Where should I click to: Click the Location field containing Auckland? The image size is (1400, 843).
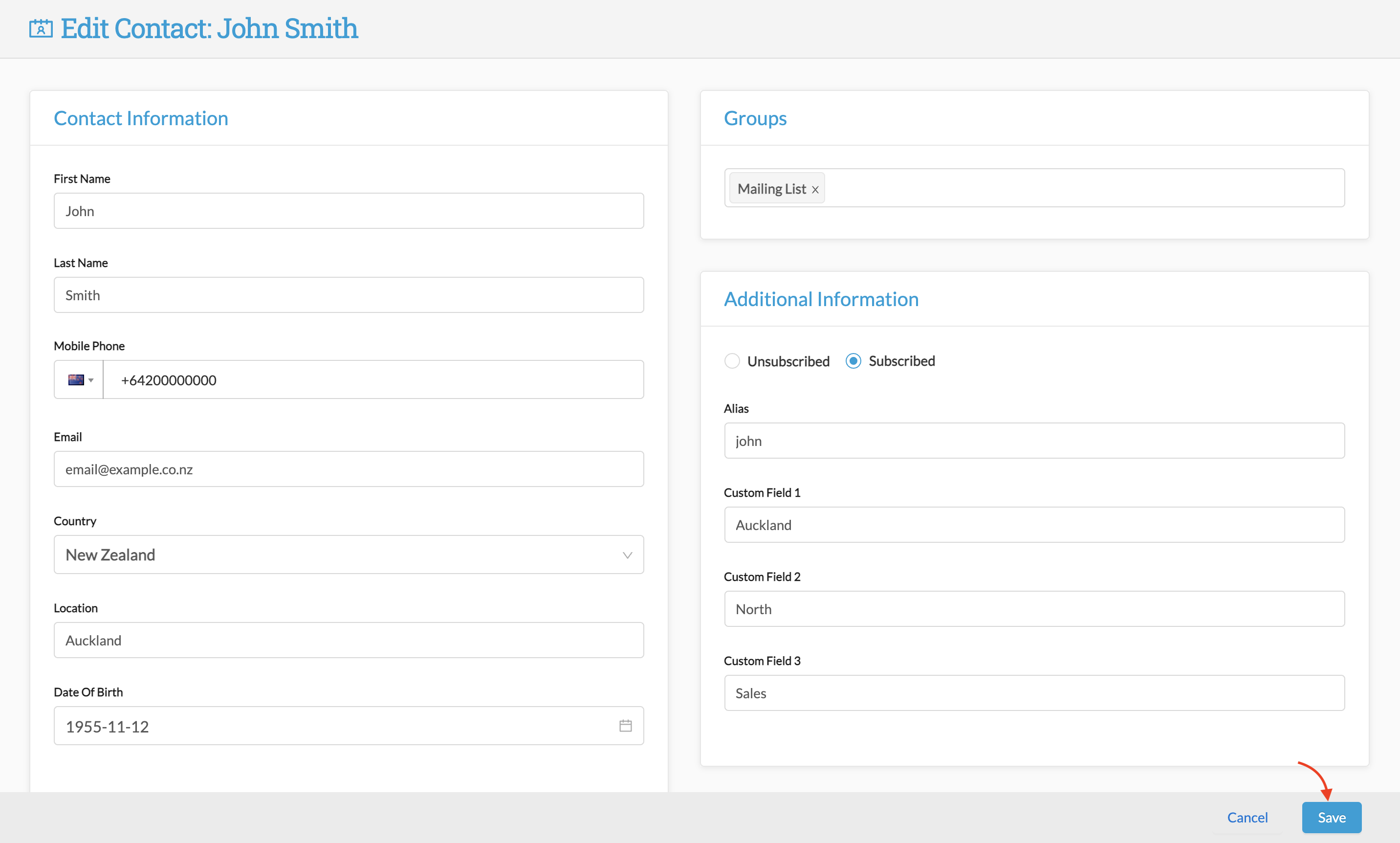coord(349,640)
